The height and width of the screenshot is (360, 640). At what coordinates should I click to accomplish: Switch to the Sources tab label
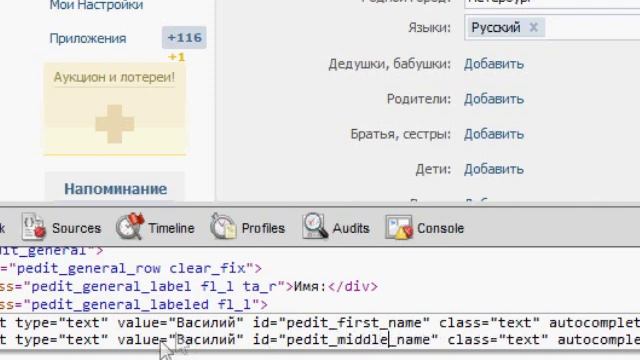tap(76, 228)
